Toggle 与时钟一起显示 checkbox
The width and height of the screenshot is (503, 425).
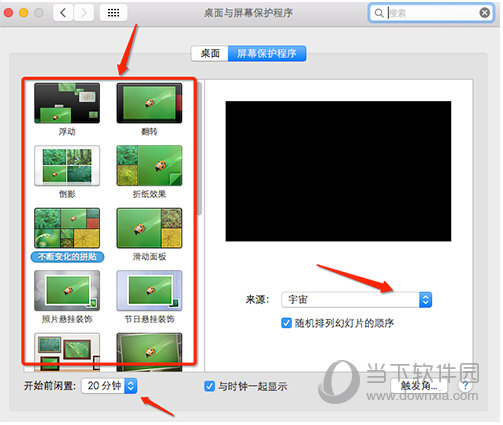coord(209,386)
